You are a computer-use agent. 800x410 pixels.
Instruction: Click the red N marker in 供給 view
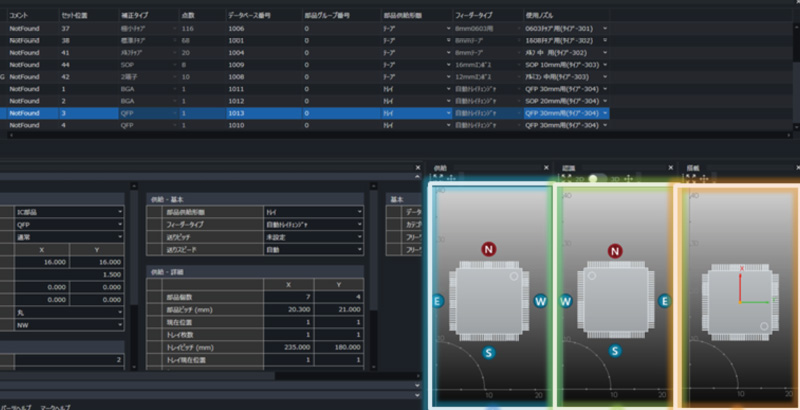pos(487,248)
